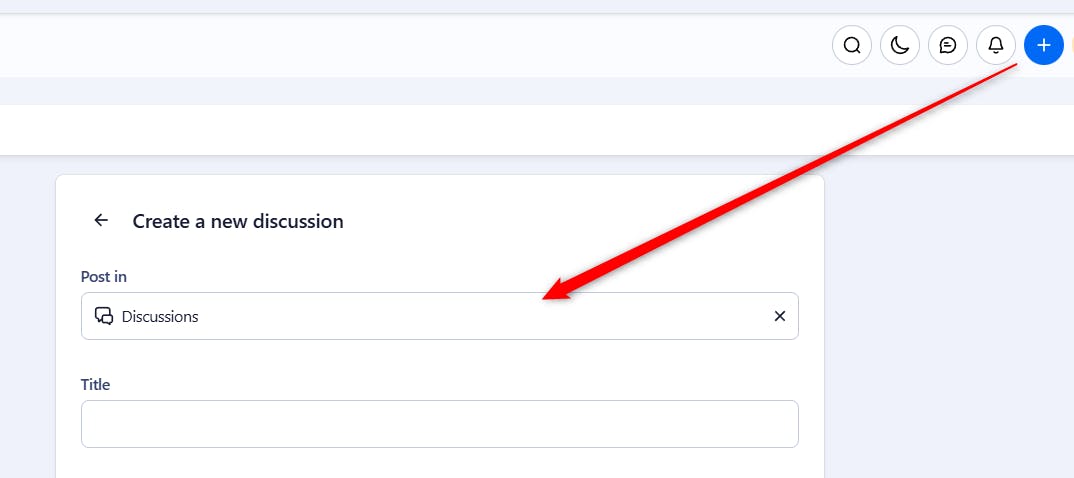This screenshot has height=478, width=1074.
Task: Show notifications using the bell icon
Action: (996, 45)
